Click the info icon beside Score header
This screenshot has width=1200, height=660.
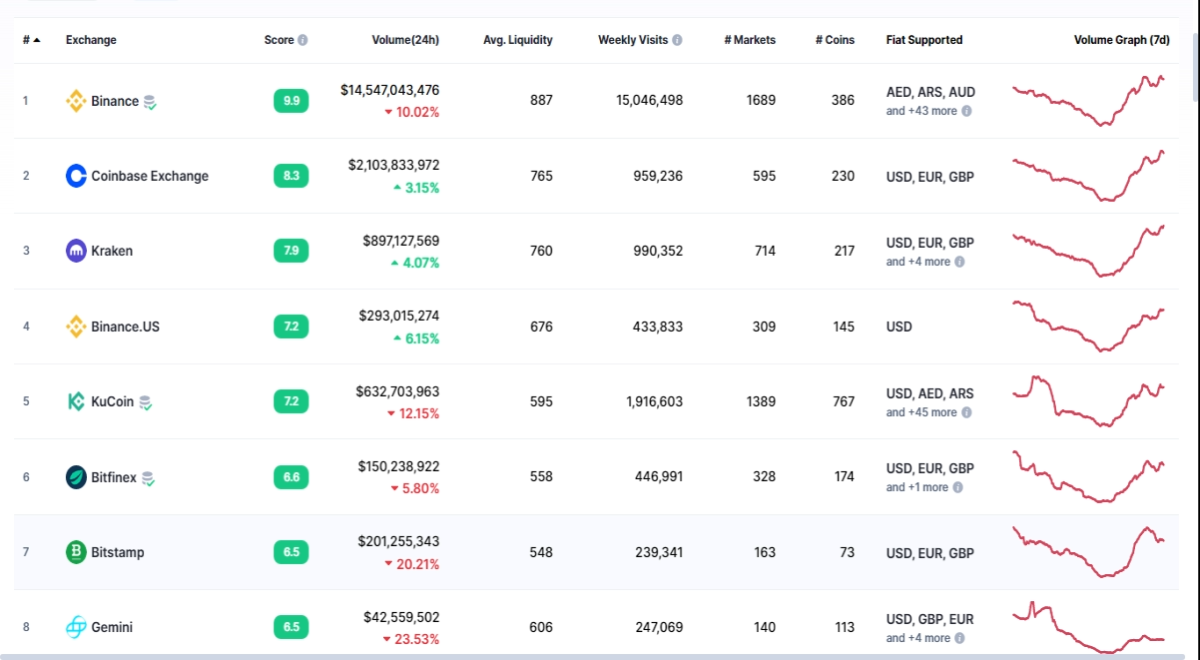click(303, 40)
